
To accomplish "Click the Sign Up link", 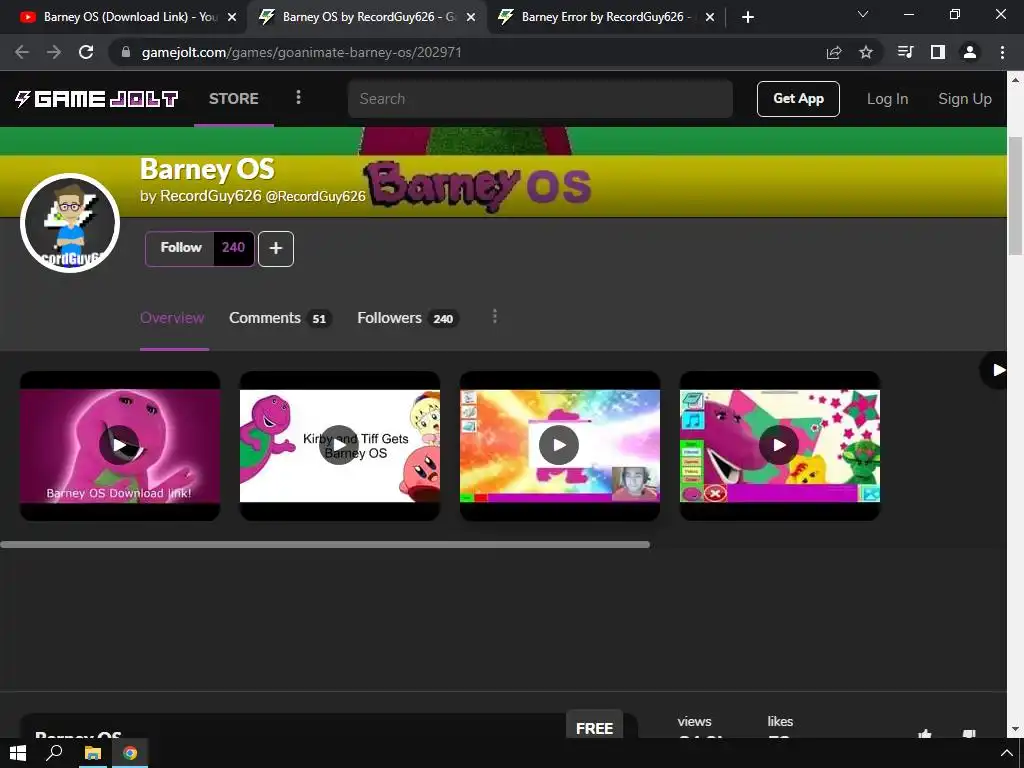I will 965,99.
